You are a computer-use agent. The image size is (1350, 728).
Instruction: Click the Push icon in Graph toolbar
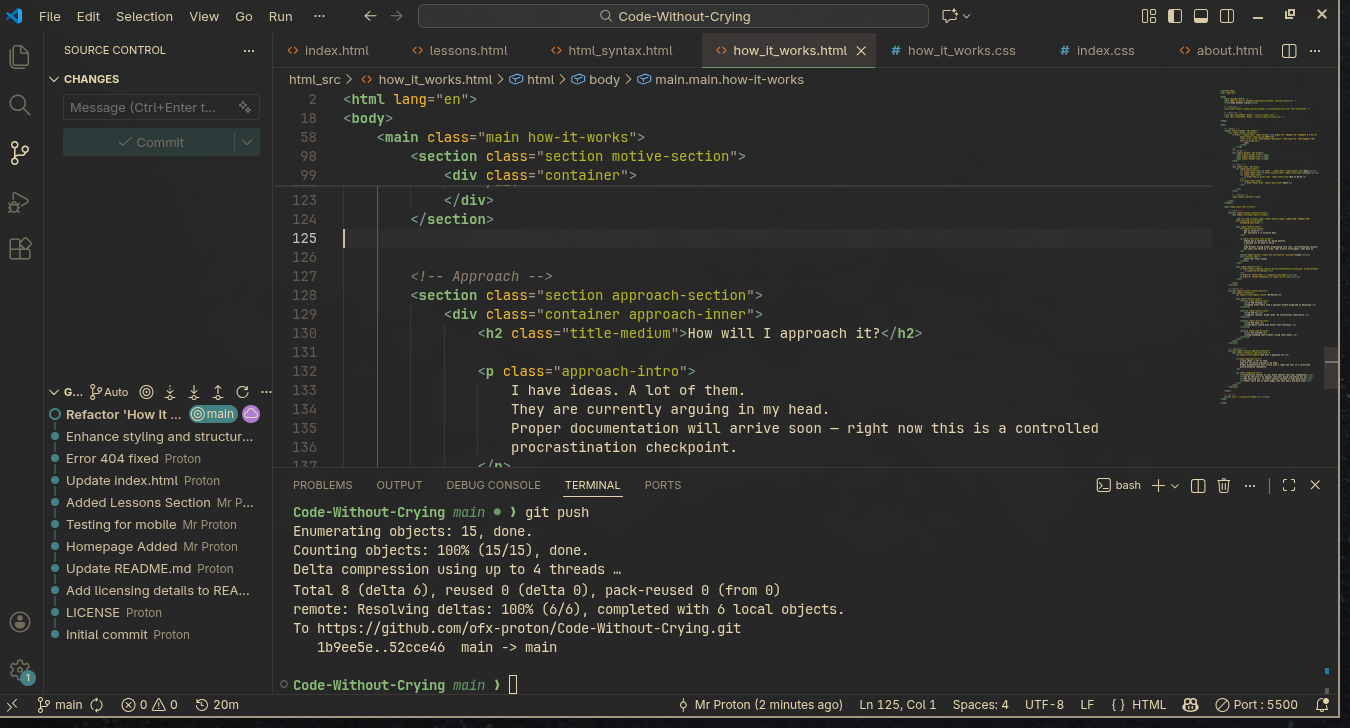[x=217, y=392]
